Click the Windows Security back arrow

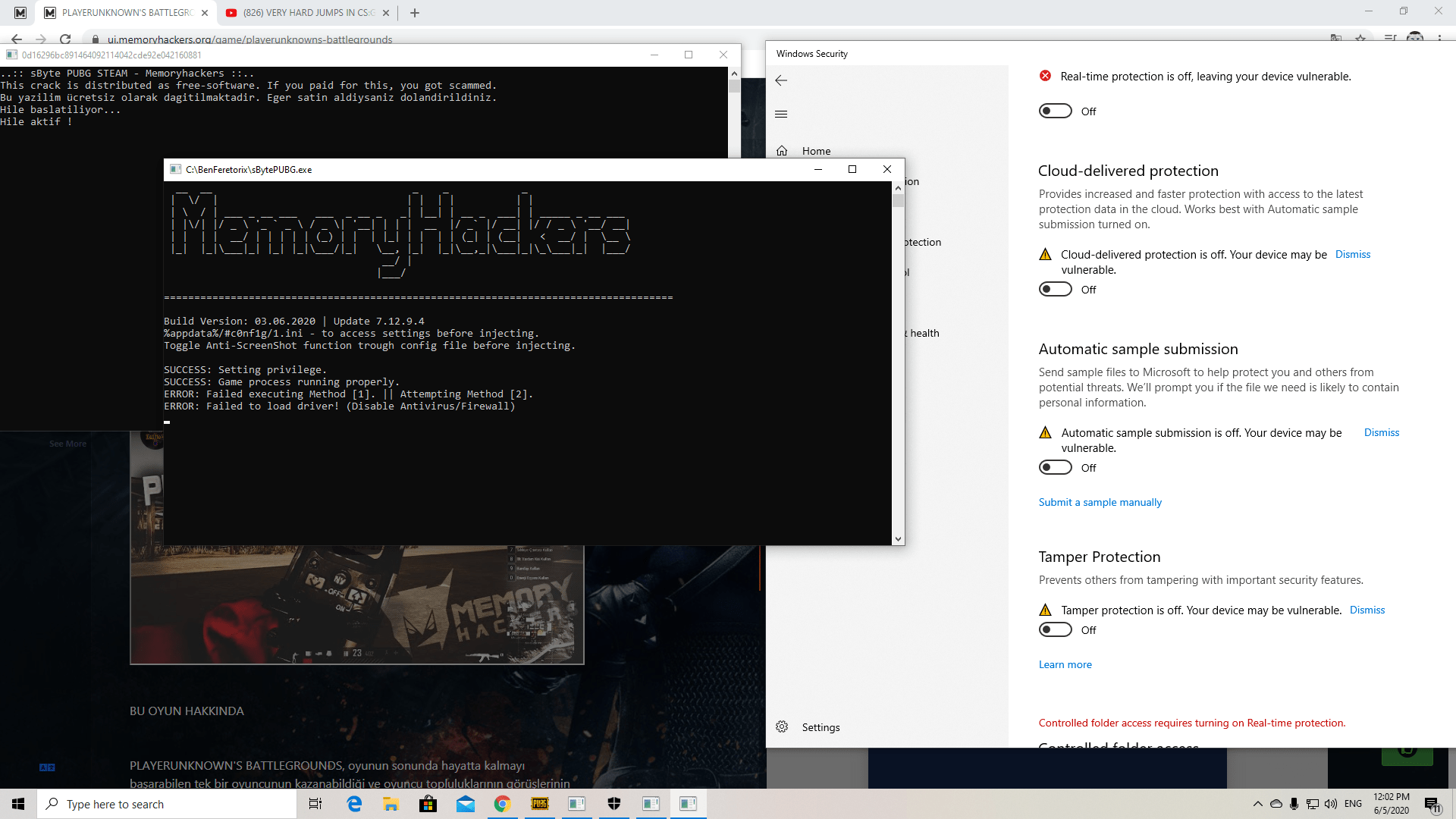(x=781, y=80)
